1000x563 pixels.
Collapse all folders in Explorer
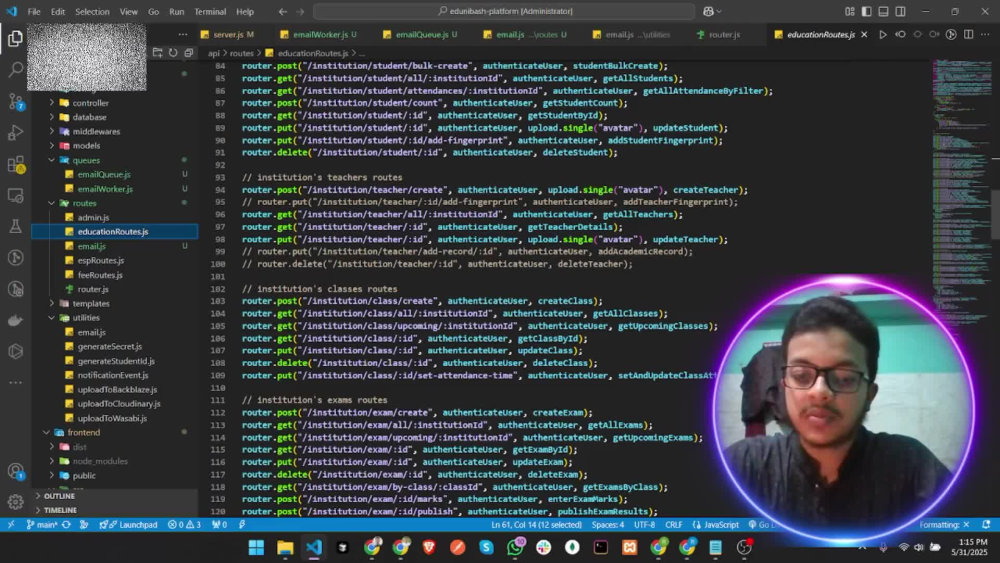(189, 53)
